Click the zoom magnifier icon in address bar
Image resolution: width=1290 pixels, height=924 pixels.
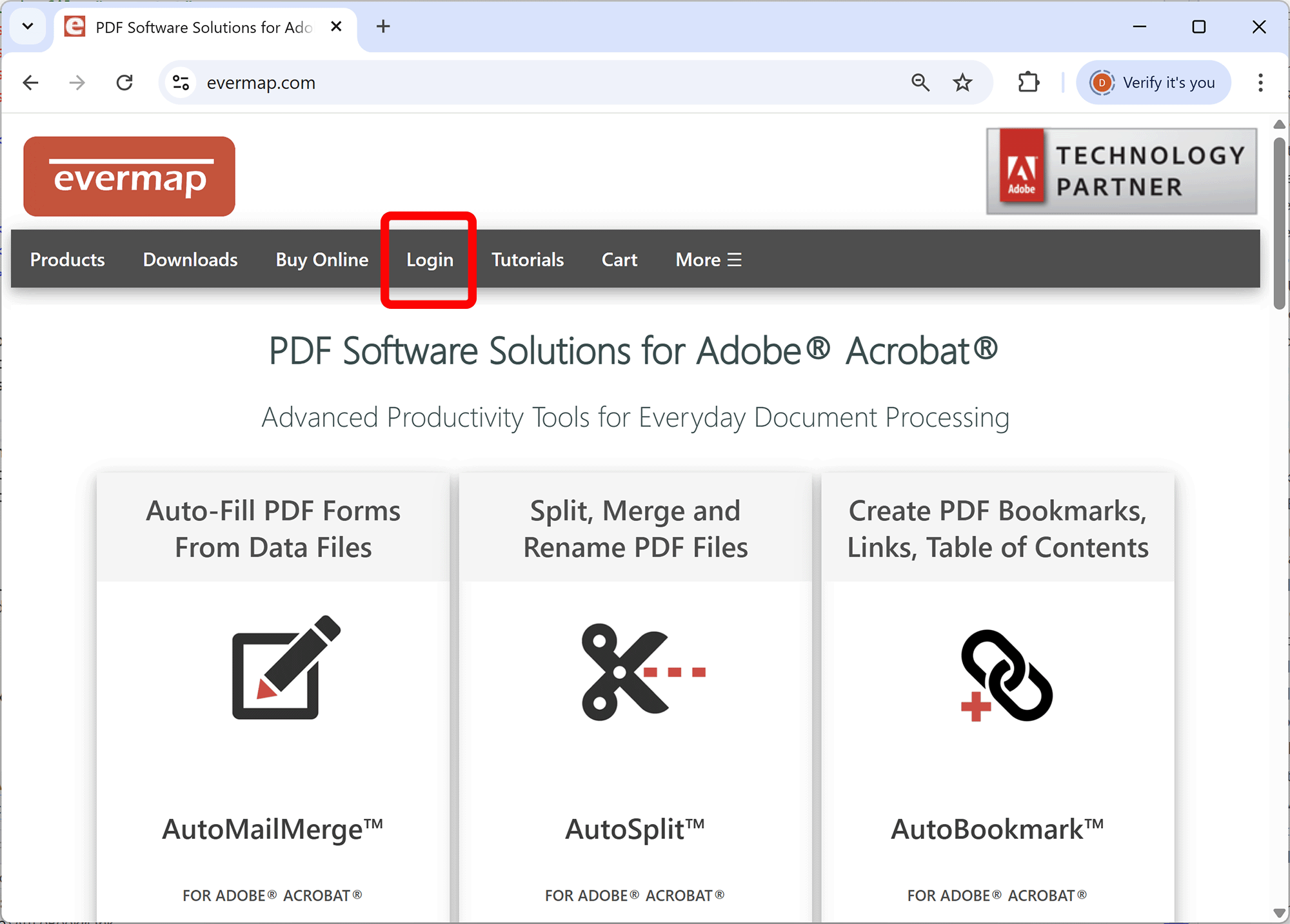920,83
